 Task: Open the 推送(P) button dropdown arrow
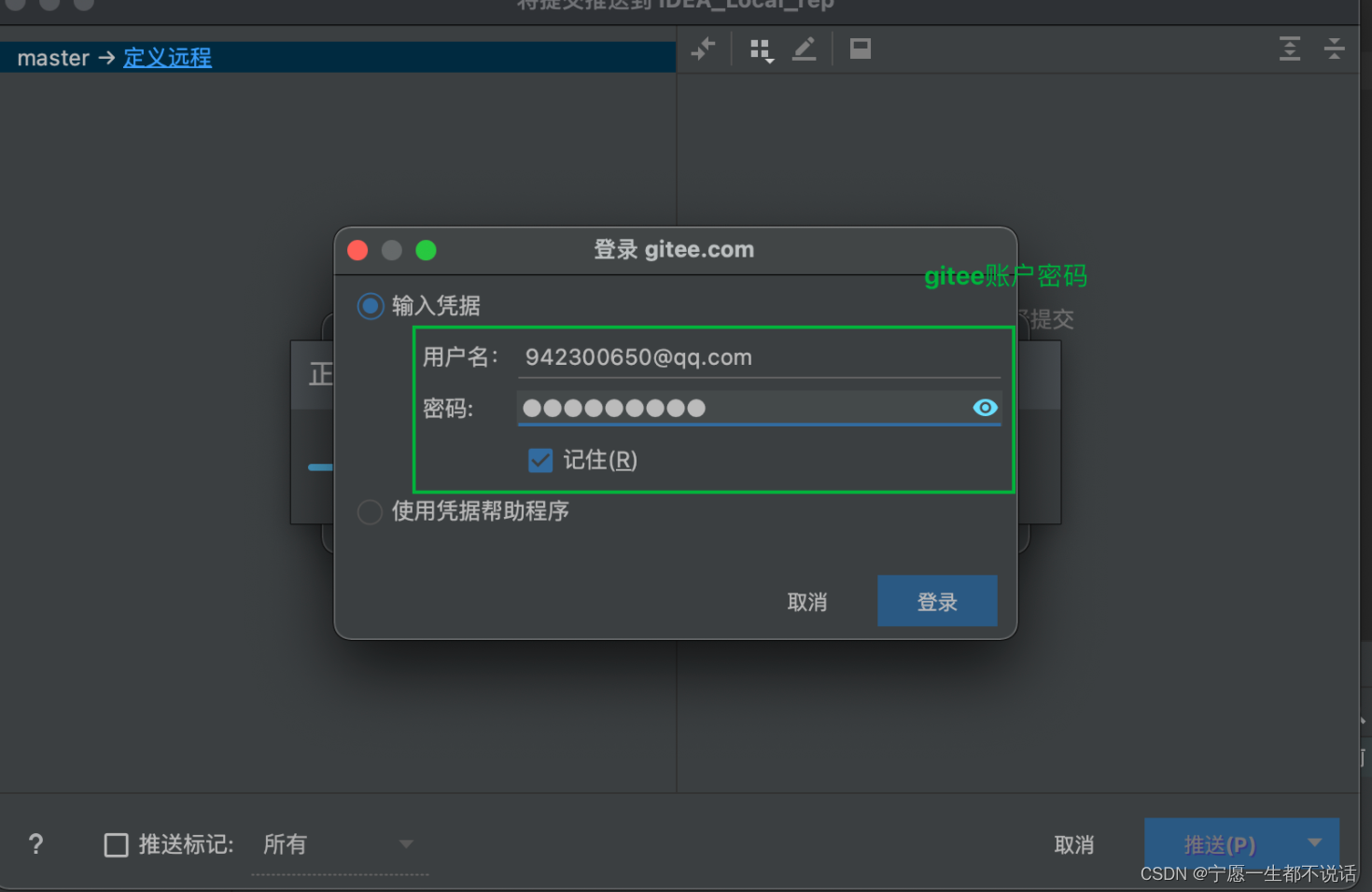[x=1315, y=843]
